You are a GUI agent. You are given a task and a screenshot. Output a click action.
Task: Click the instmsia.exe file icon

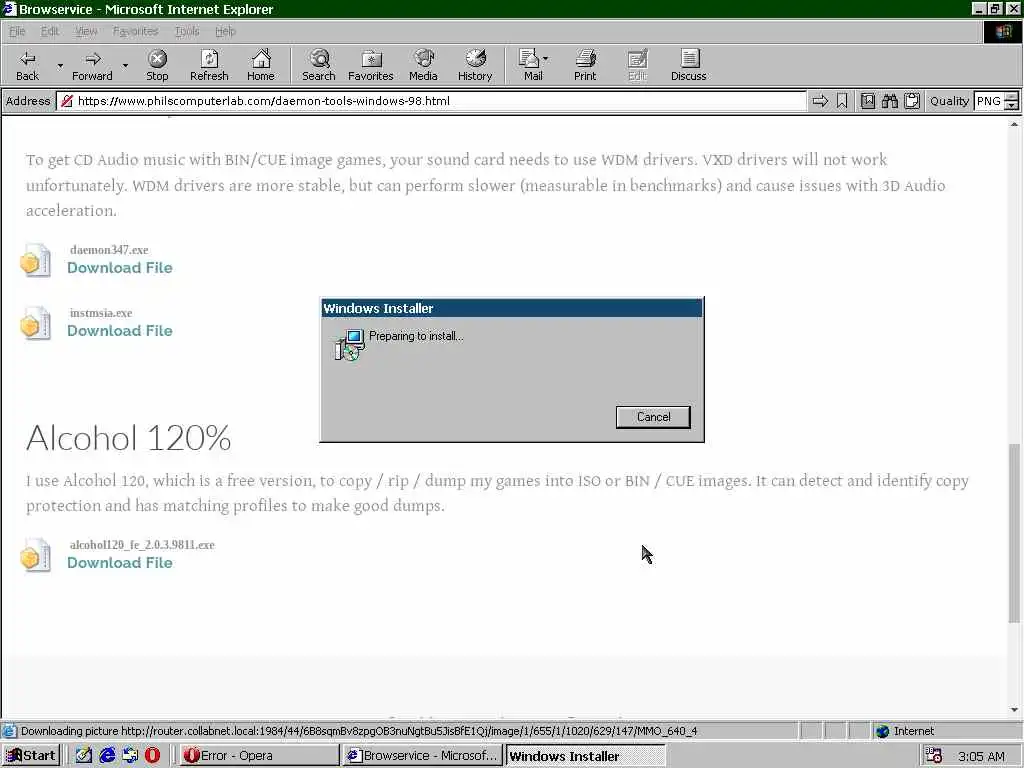tap(35, 324)
